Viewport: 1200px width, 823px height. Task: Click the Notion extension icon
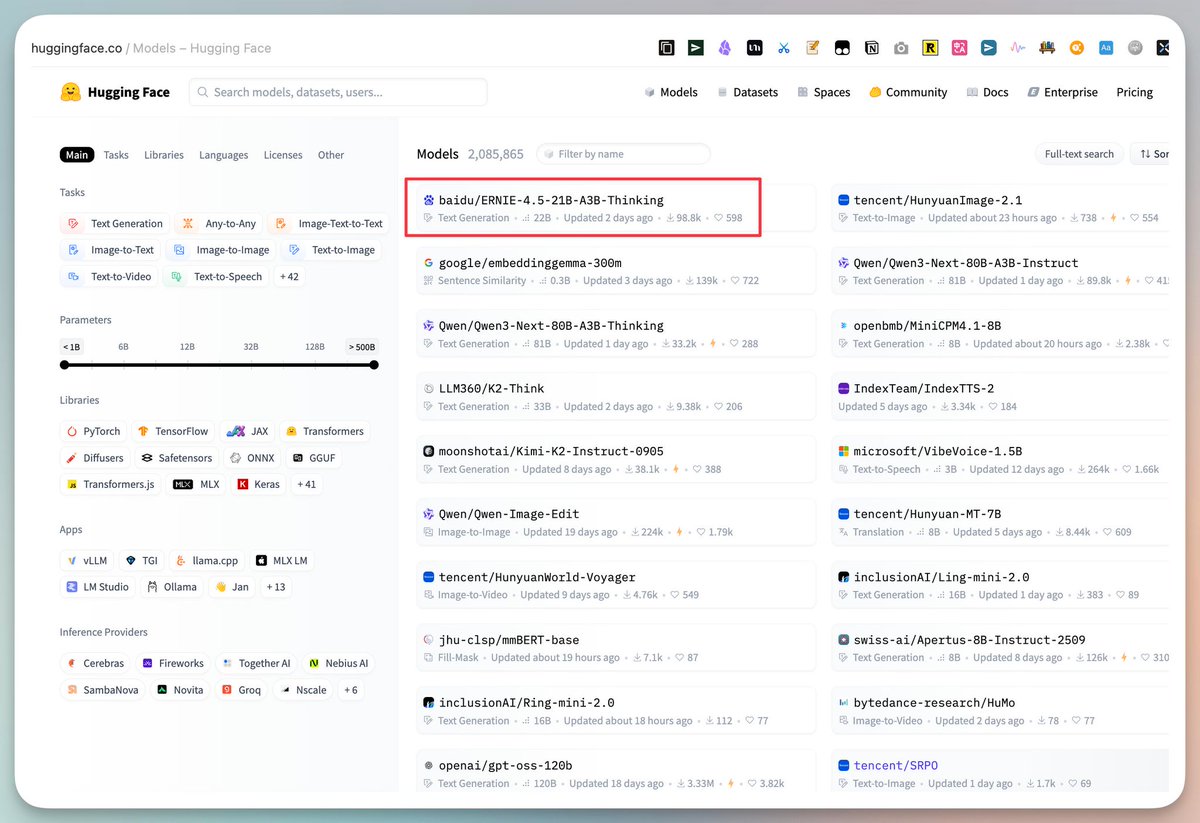pyautogui.click(x=872, y=47)
